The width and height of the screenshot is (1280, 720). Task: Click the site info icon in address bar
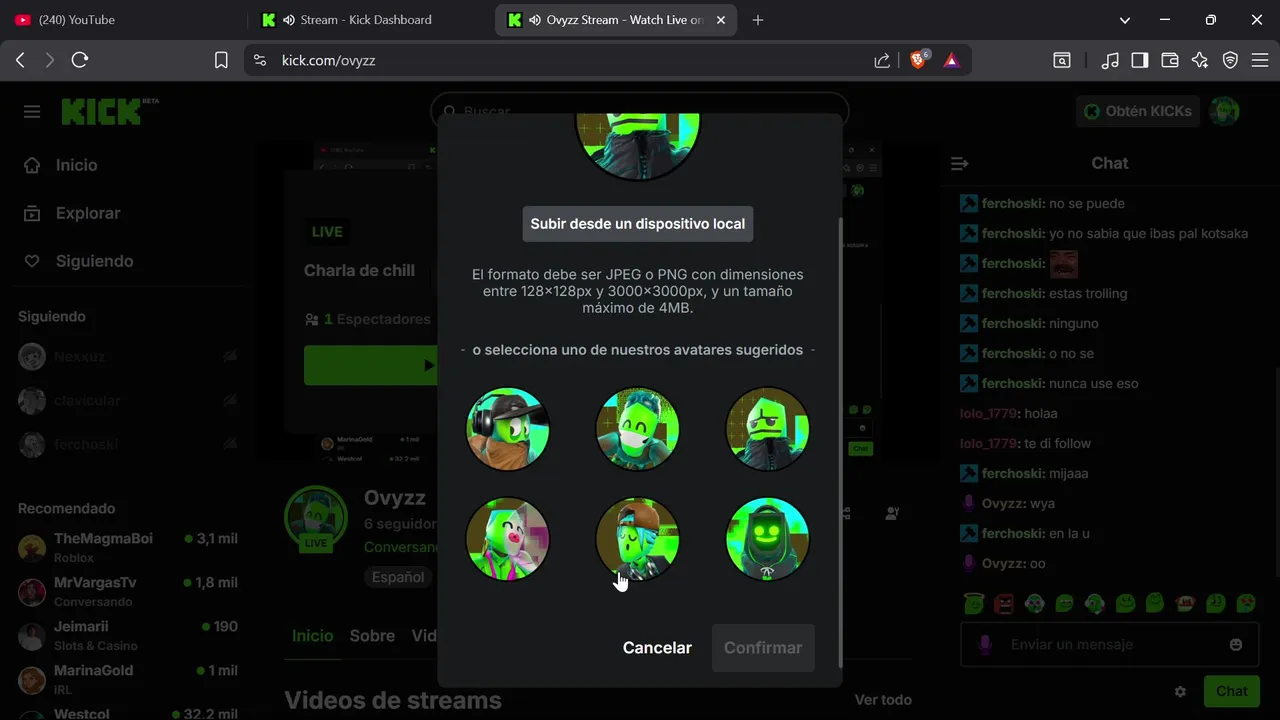pyautogui.click(x=260, y=60)
